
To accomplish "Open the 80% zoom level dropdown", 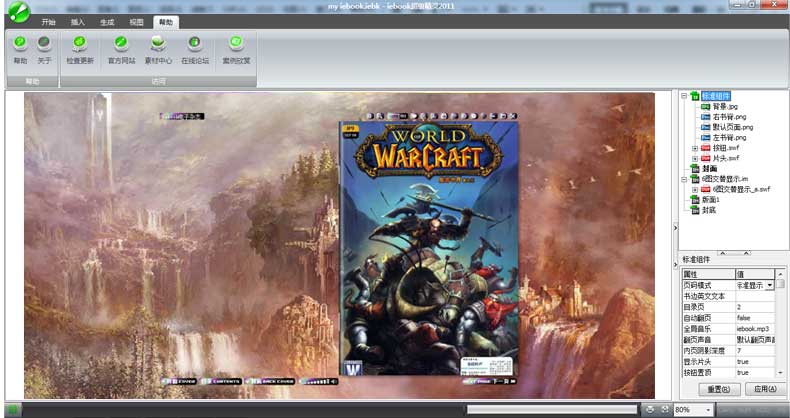I will coord(710,410).
